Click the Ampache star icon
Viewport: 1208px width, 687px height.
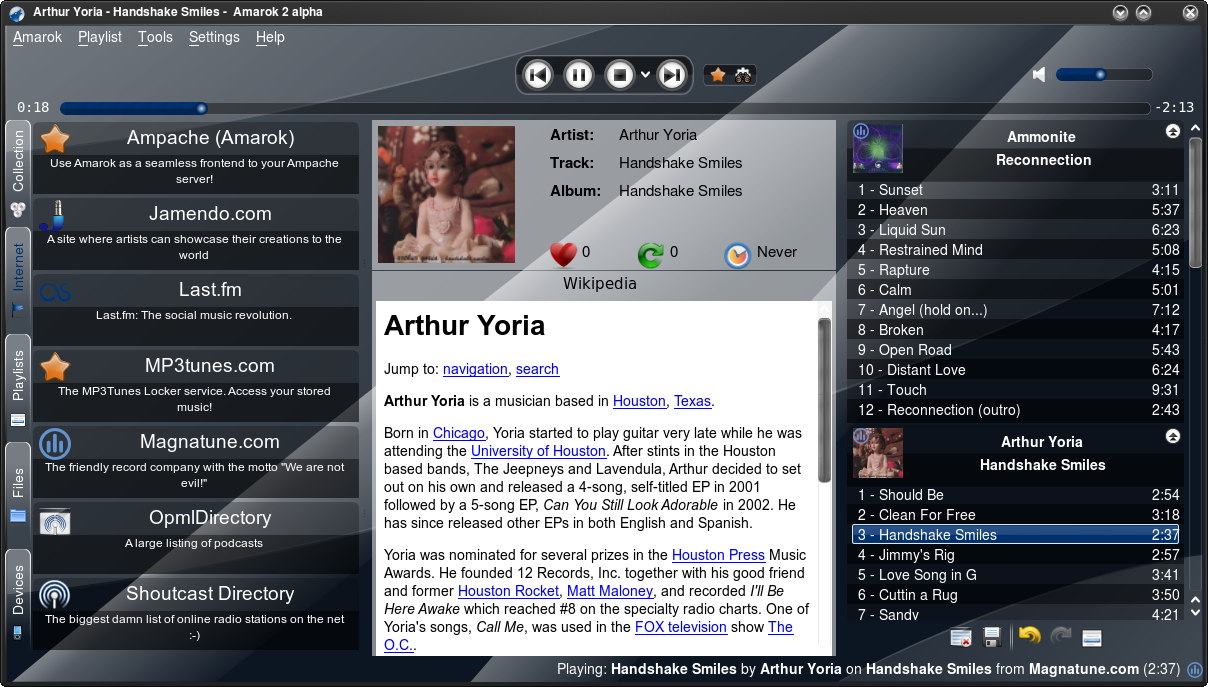tap(55, 139)
